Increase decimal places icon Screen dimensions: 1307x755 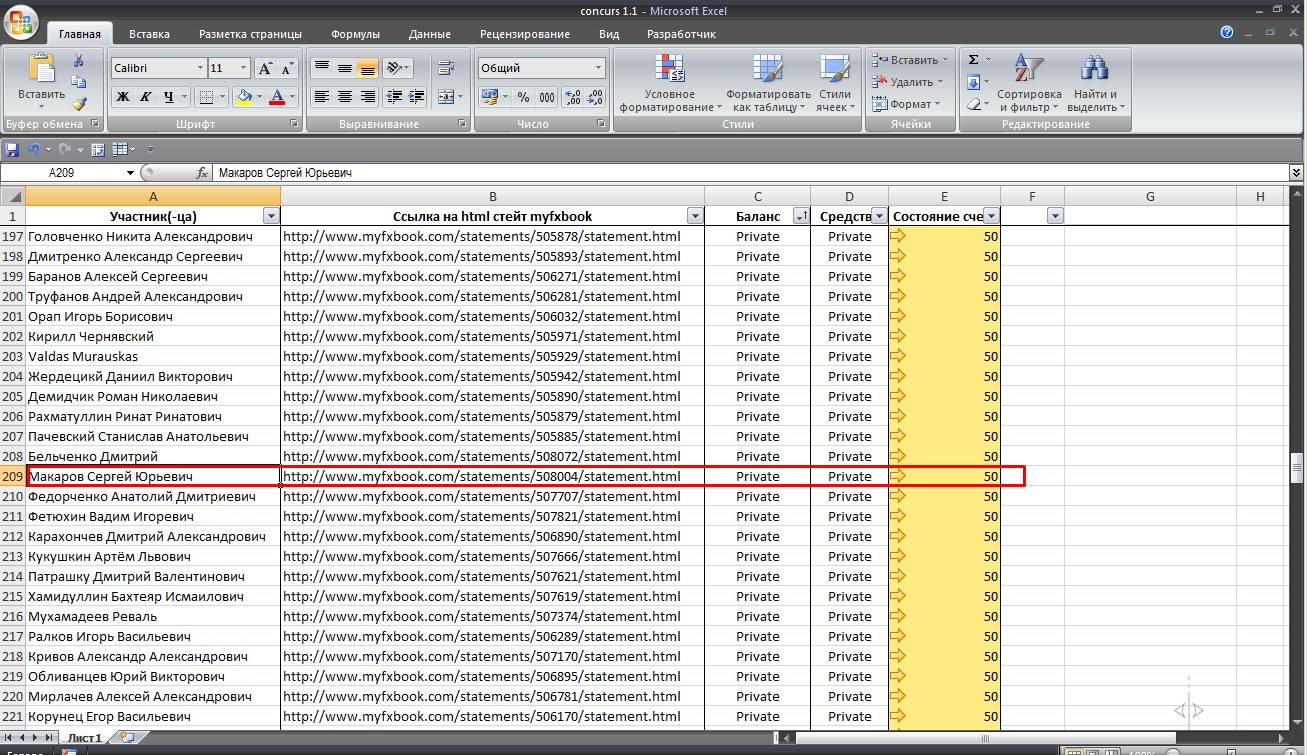tap(573, 97)
